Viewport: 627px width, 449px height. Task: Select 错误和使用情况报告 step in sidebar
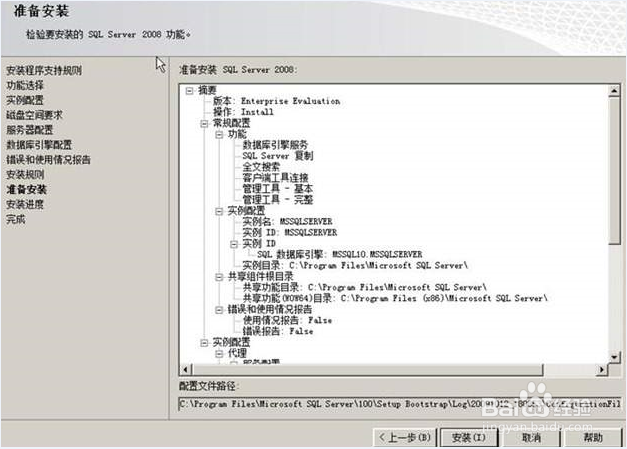point(48,160)
